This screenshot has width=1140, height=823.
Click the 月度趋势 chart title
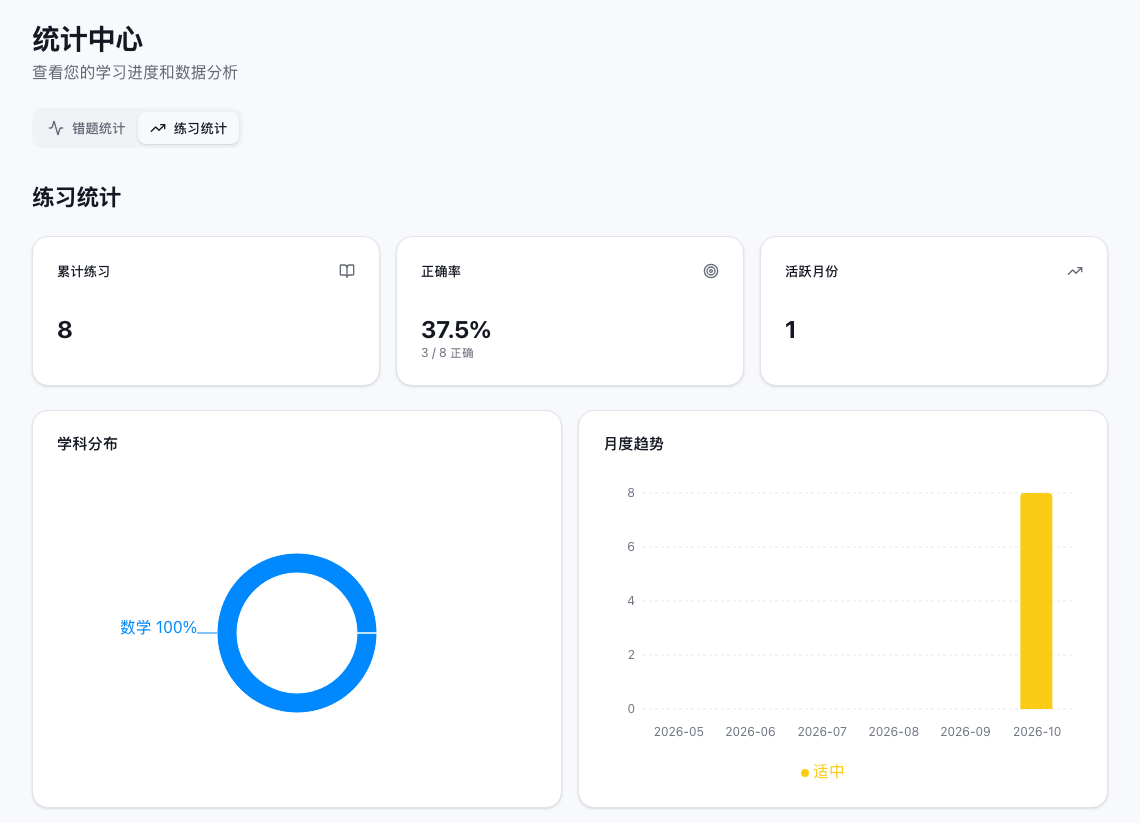coord(633,443)
